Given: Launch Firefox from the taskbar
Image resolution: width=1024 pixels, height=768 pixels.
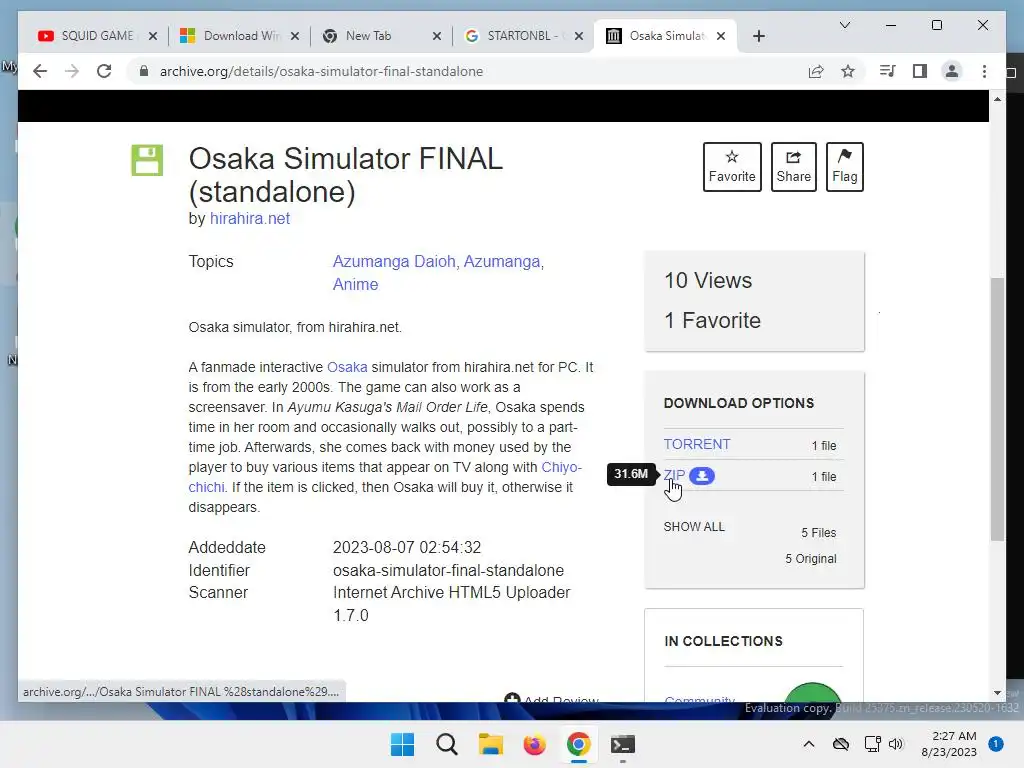Looking at the screenshot, I should (534, 744).
